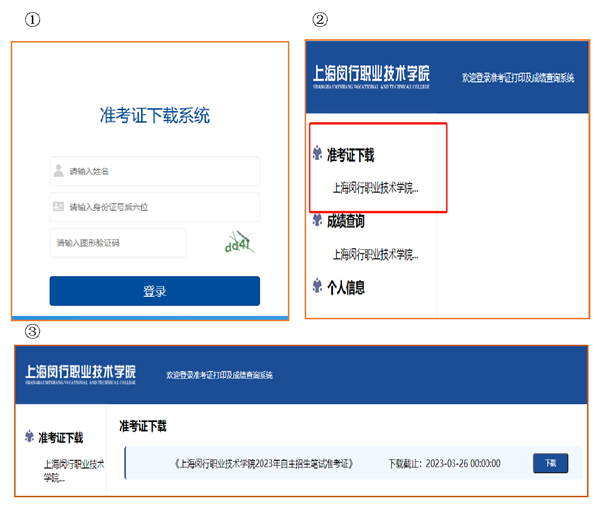Click the icon beside 准考证下载 in panel ③ sidebar
The image size is (601, 512).
(30, 437)
